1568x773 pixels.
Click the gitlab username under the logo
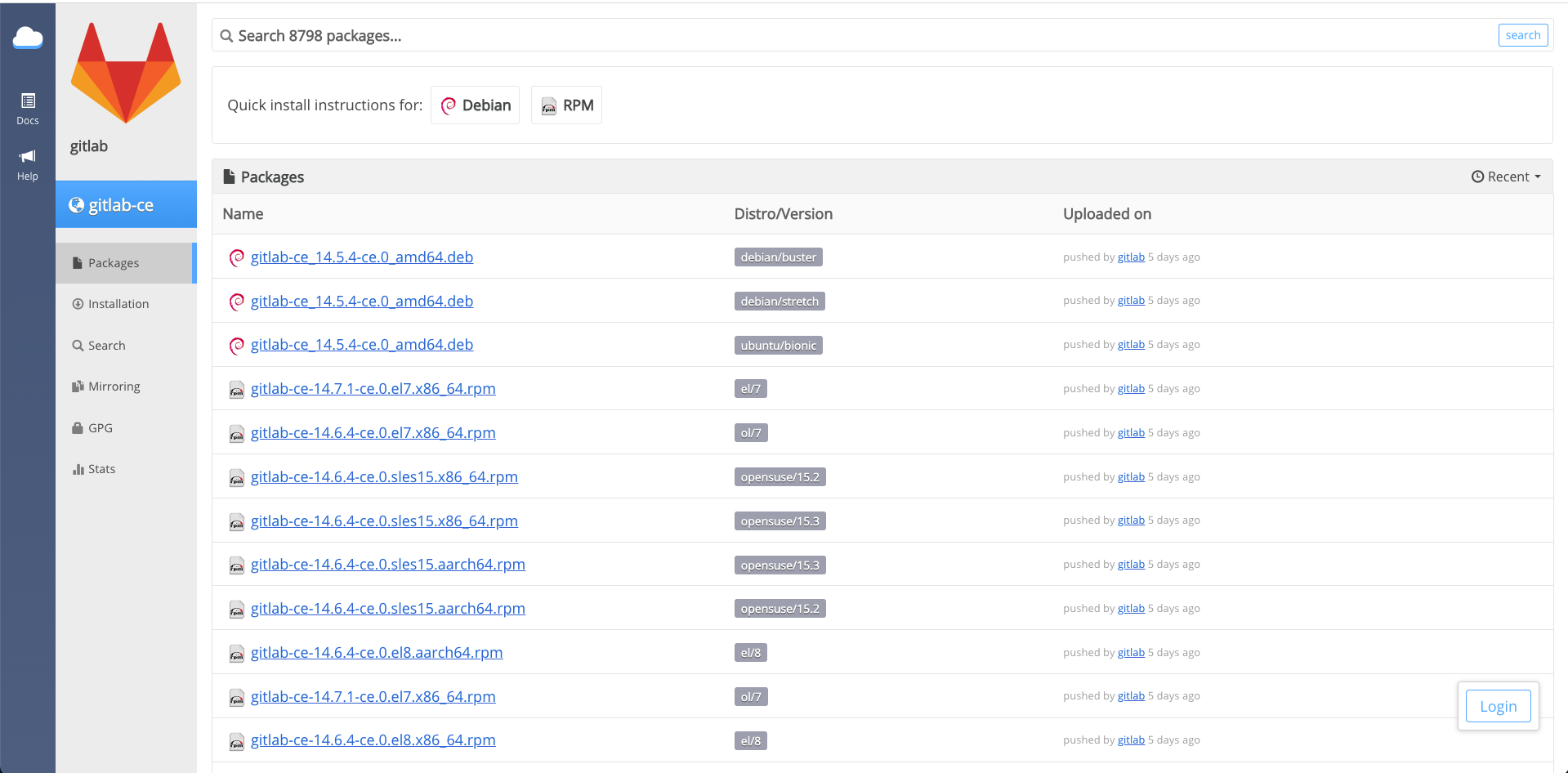point(89,146)
